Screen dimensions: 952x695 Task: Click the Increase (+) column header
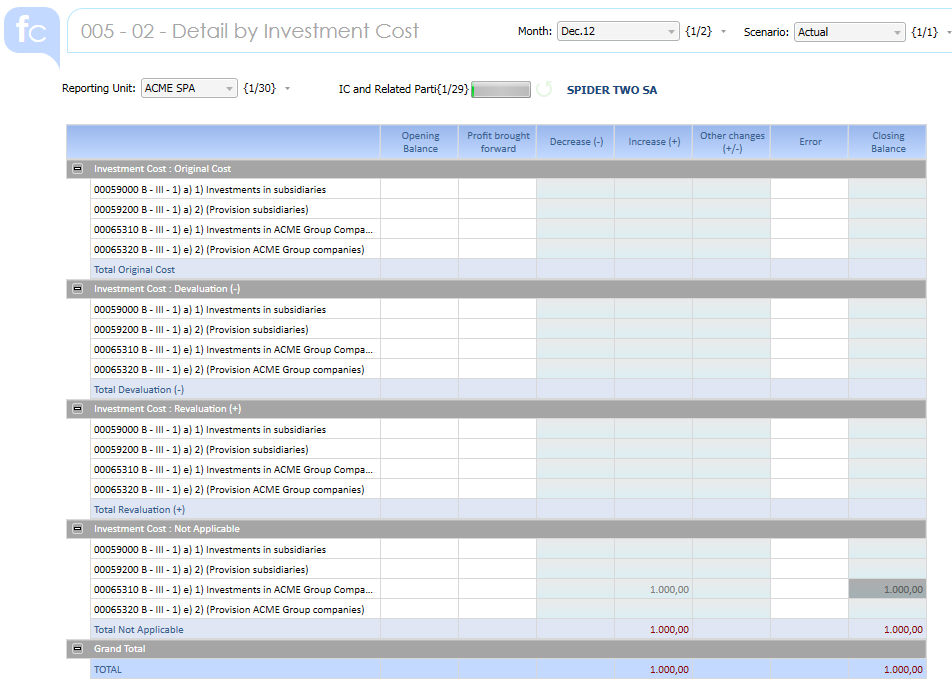click(x=654, y=142)
